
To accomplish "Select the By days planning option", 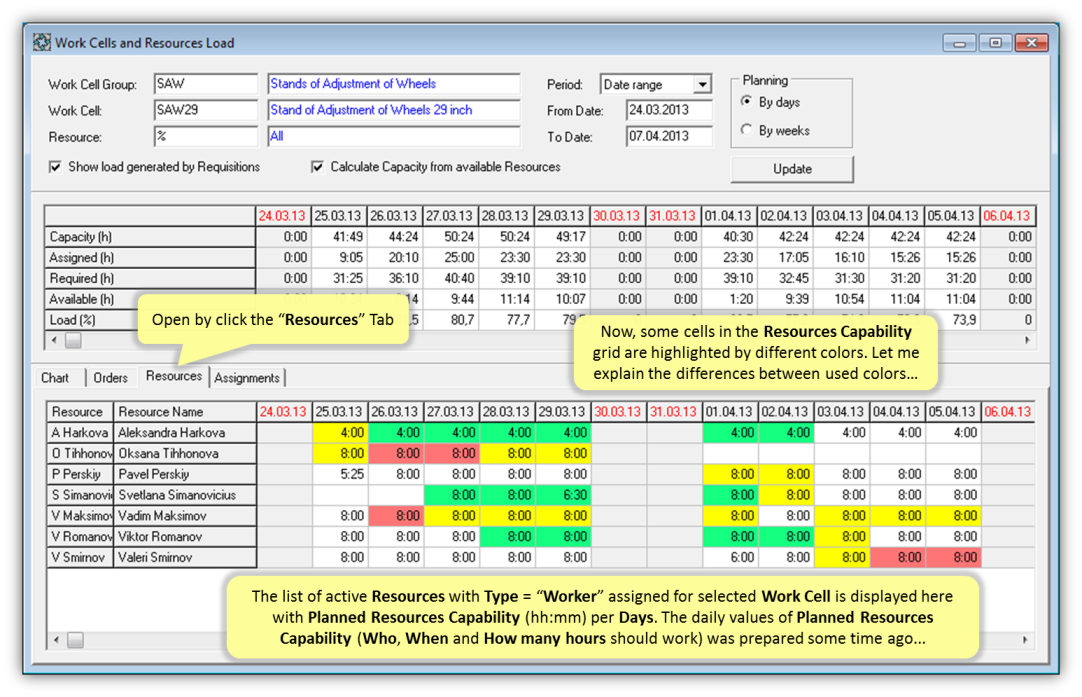I will (746, 101).
